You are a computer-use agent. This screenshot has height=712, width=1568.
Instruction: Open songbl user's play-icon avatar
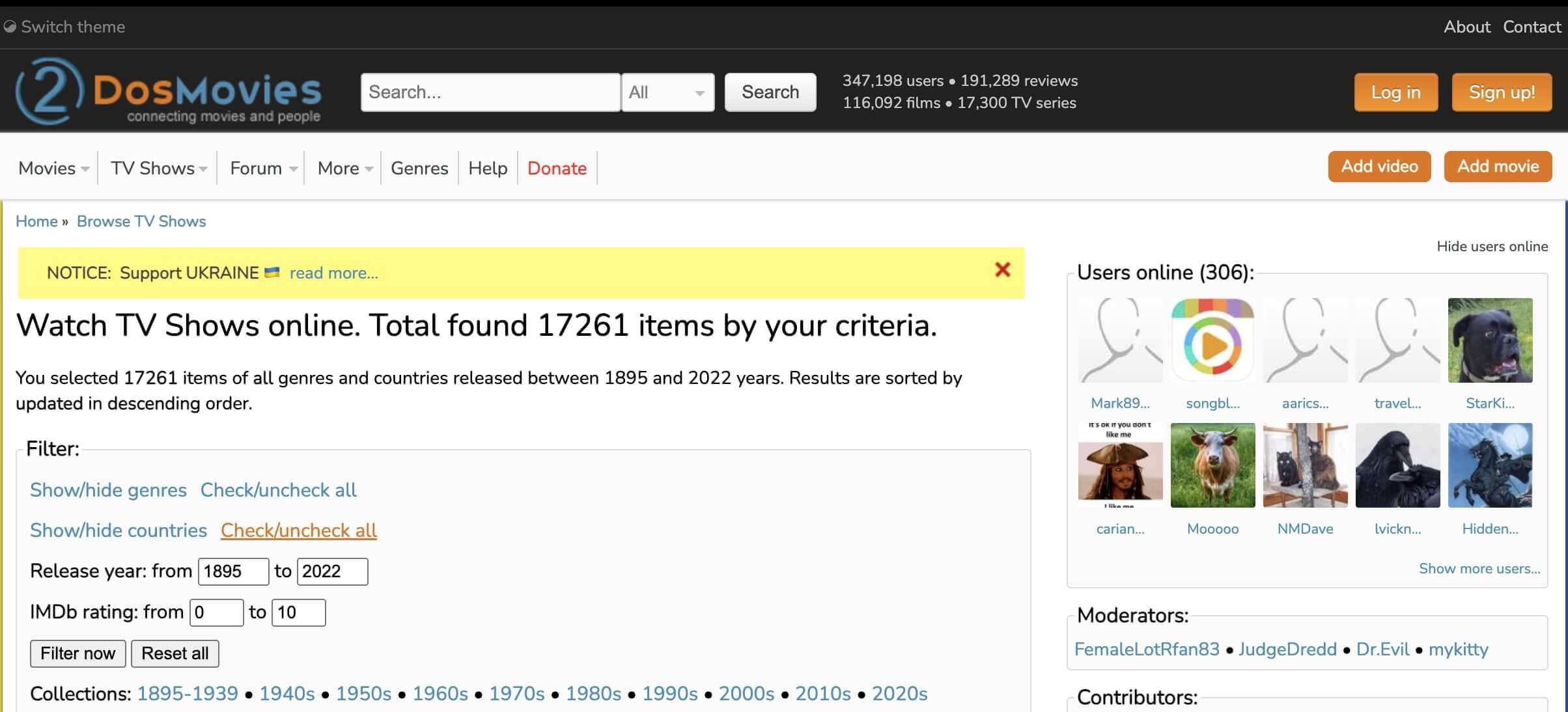(x=1212, y=340)
